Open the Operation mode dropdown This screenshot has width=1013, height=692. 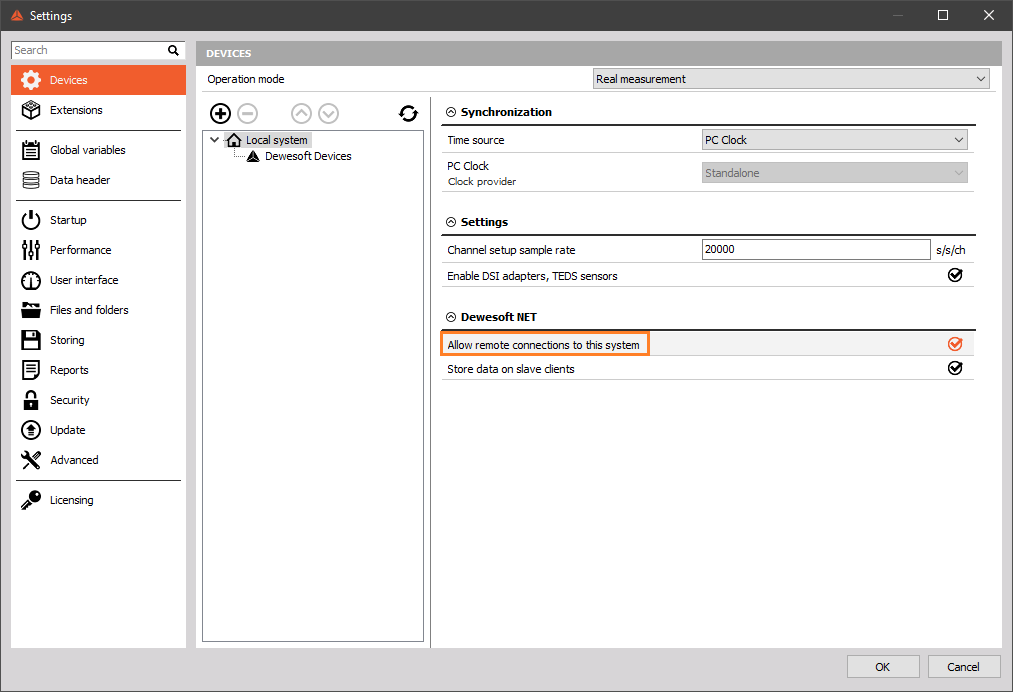791,79
